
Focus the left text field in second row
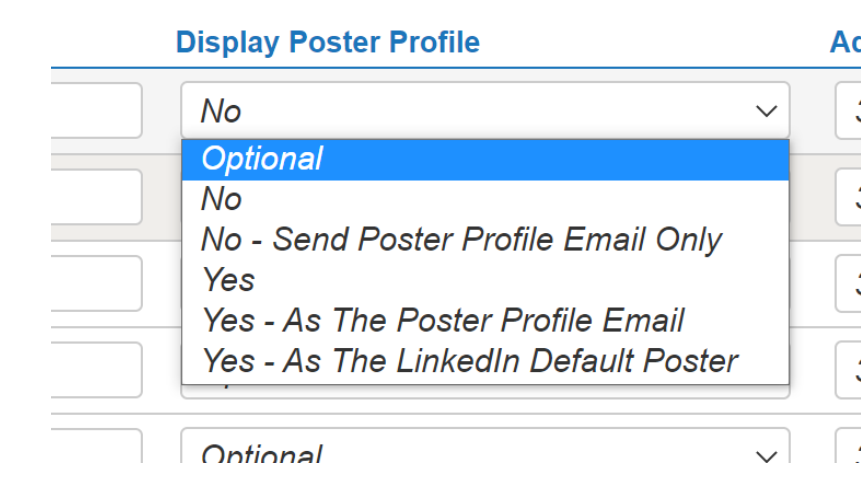(x=96, y=197)
